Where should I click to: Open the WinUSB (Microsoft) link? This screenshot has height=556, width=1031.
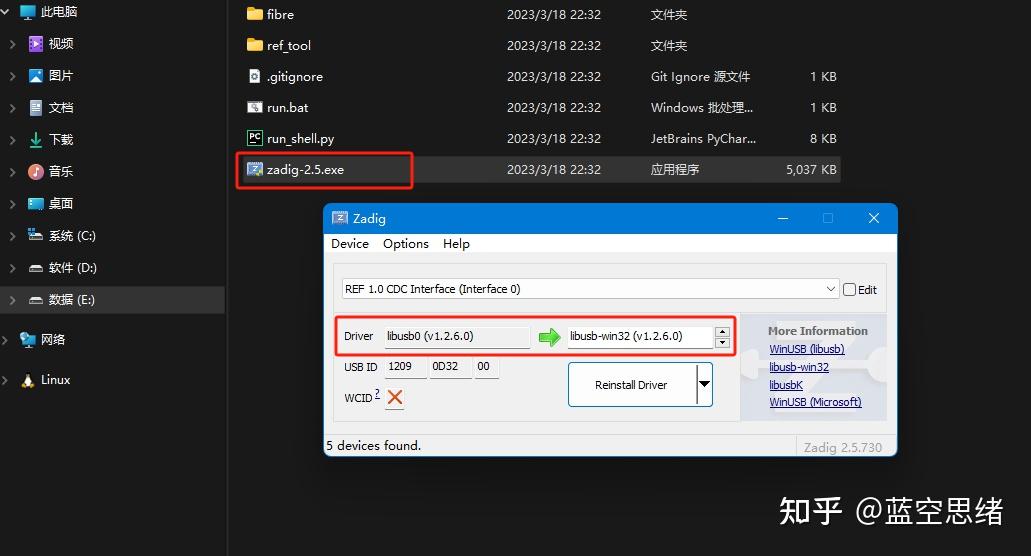pyautogui.click(x=815, y=402)
